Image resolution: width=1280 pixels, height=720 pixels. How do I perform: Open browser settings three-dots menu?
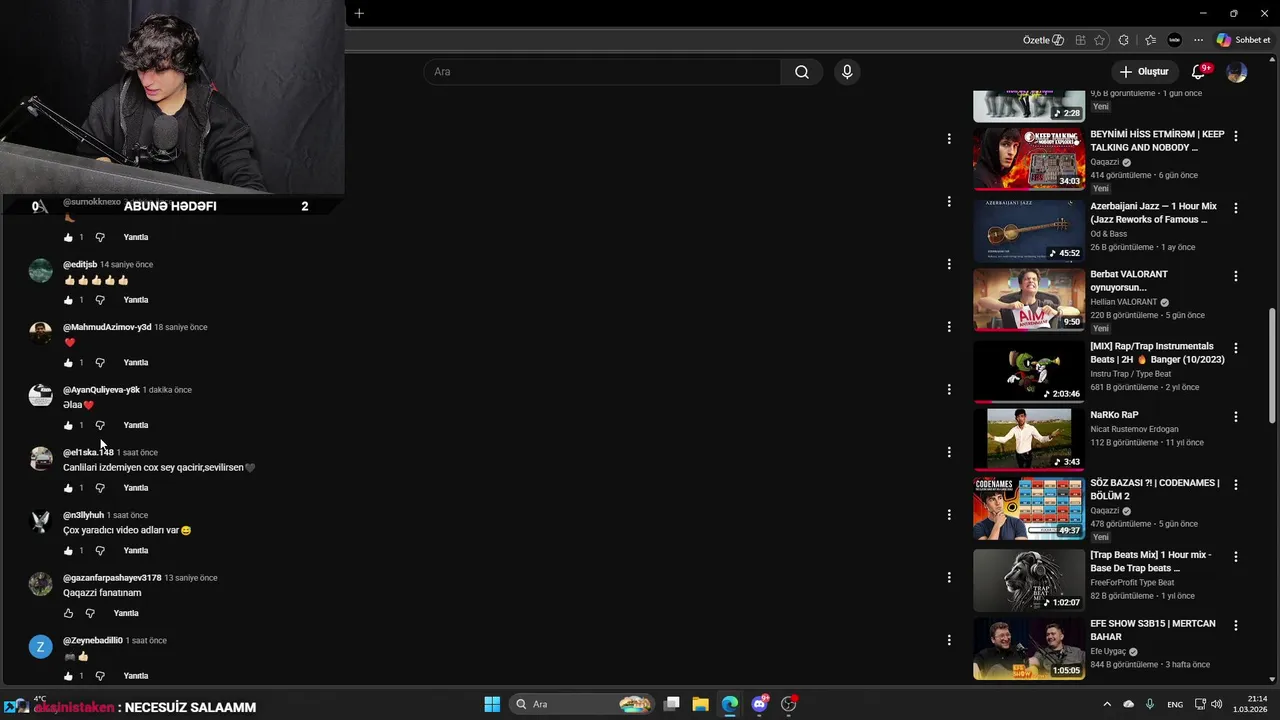(x=1198, y=40)
